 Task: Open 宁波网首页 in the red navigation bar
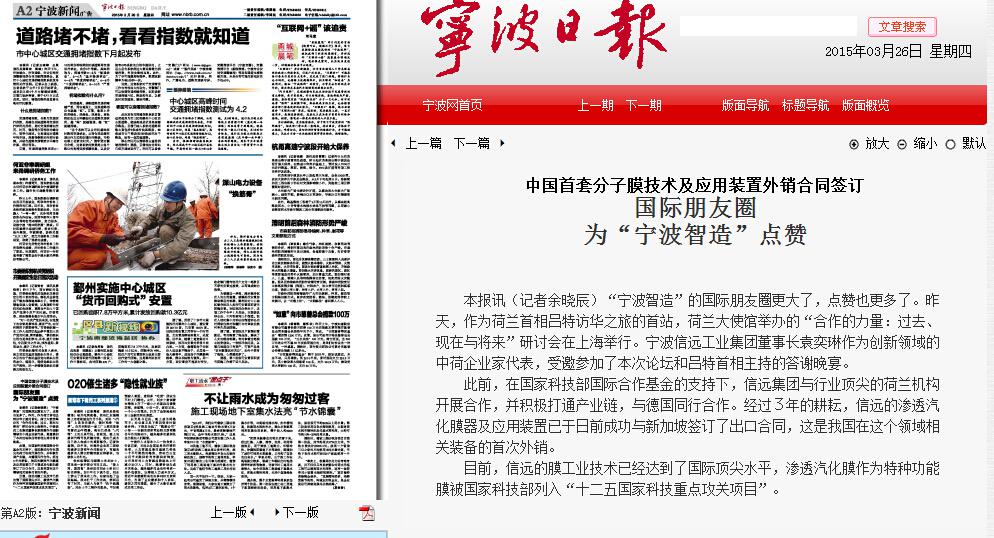(x=453, y=105)
